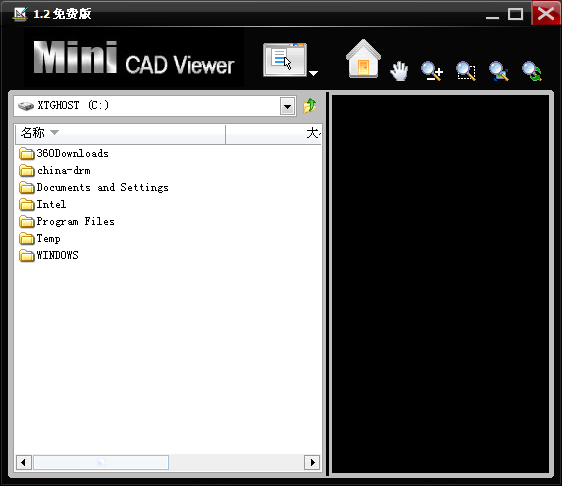Sort by the 名称 column header

(x=120, y=133)
